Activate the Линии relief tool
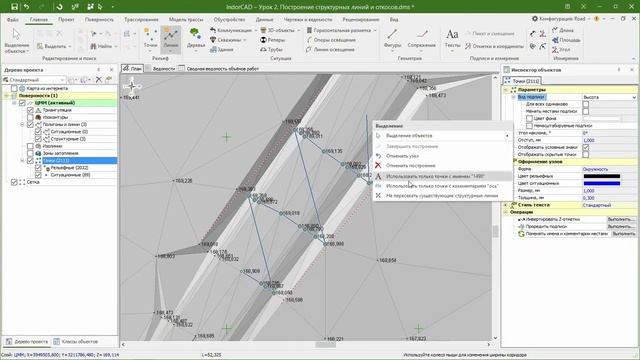Screen dimensions: 640x360 (171, 40)
